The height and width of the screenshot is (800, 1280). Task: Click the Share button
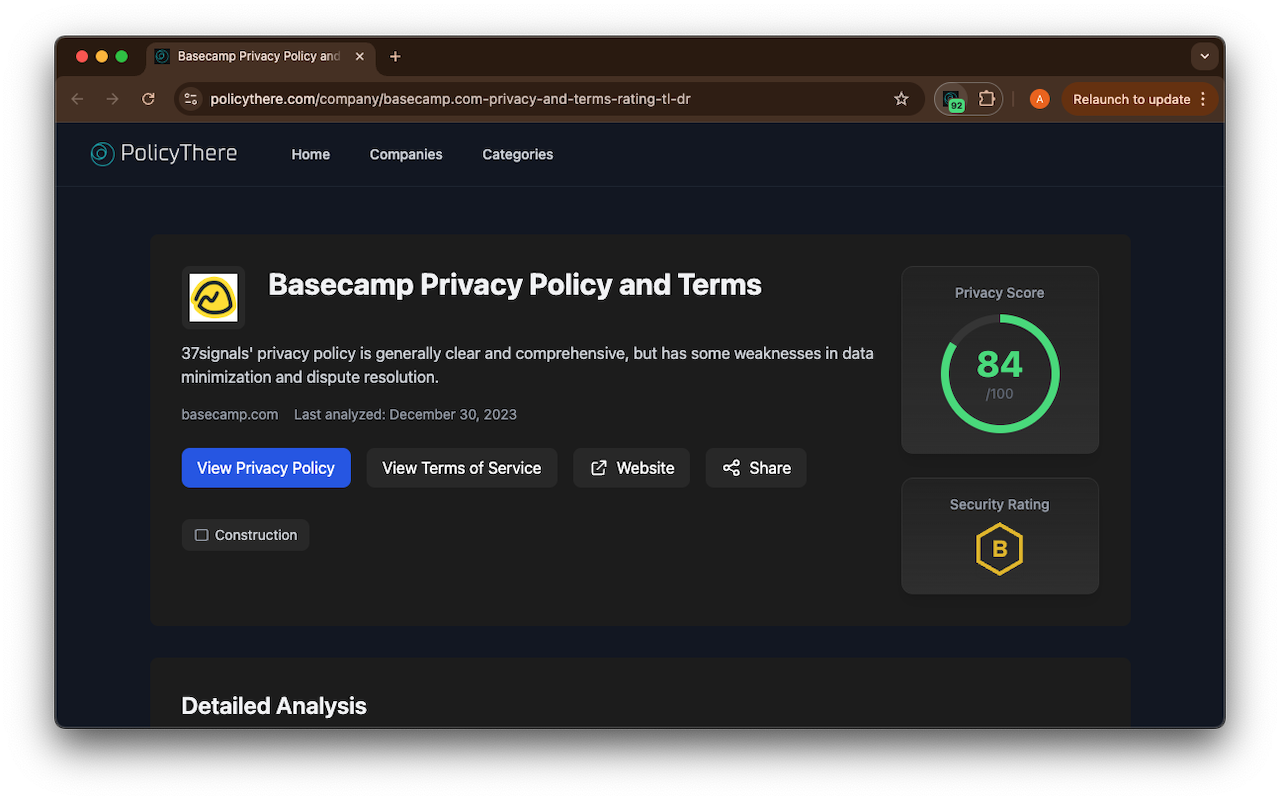tap(756, 468)
